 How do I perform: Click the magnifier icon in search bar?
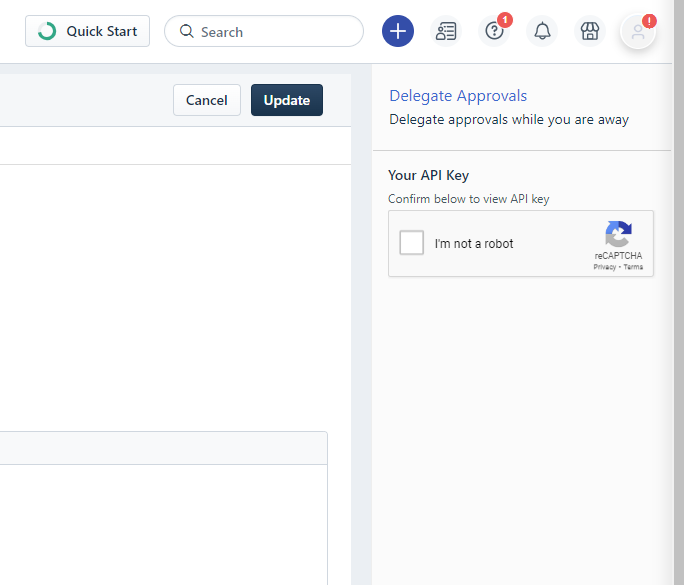click(x=186, y=31)
